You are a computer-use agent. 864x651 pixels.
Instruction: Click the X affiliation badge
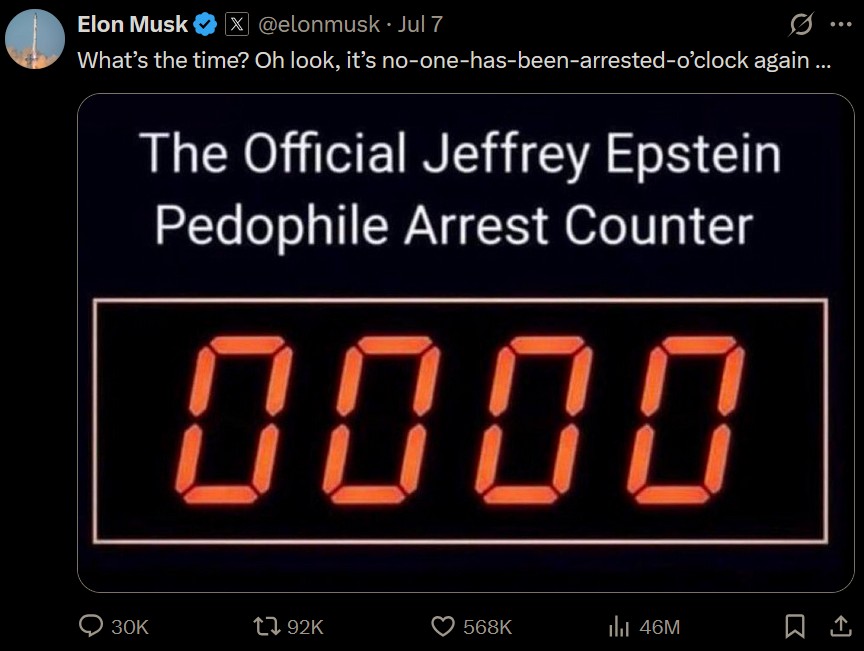tap(237, 24)
